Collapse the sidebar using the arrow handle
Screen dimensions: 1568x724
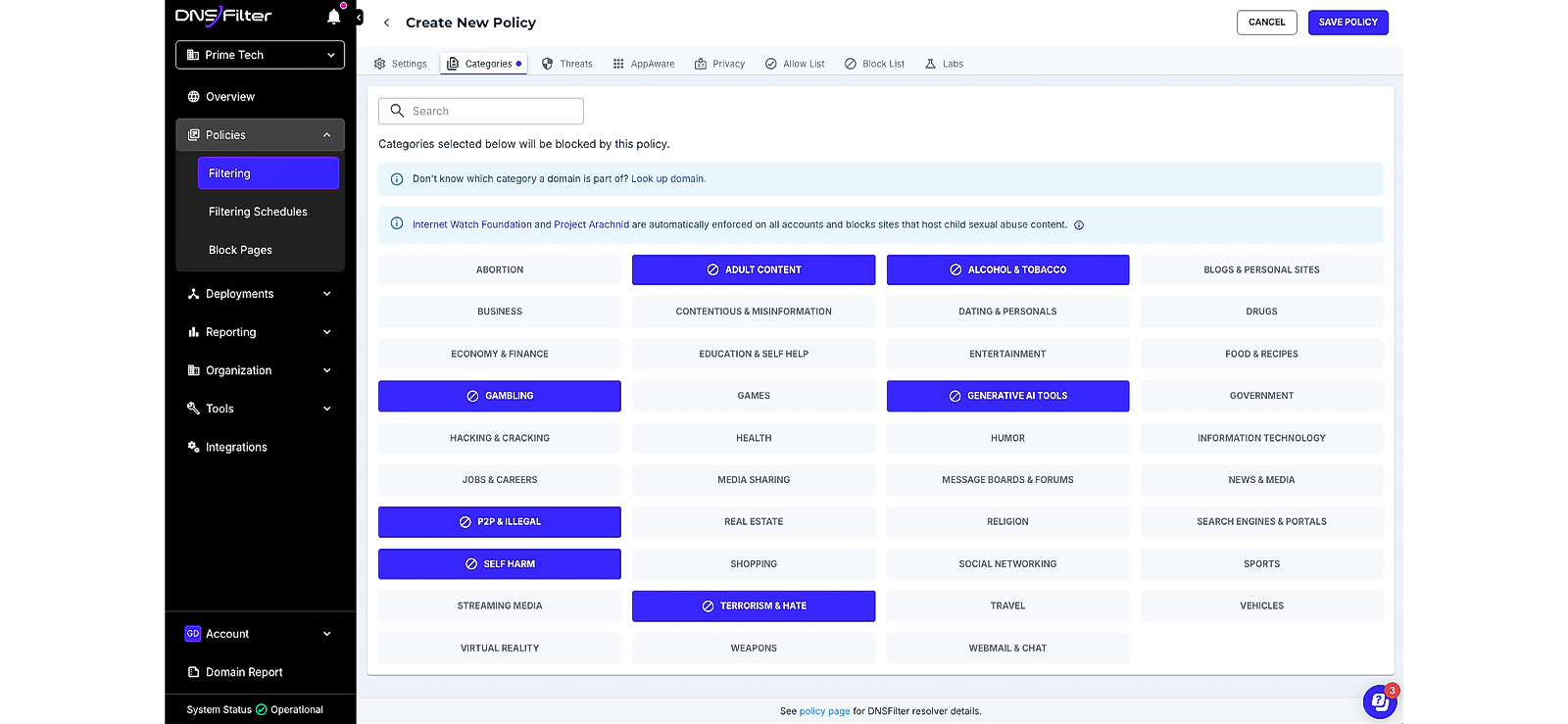(359, 18)
